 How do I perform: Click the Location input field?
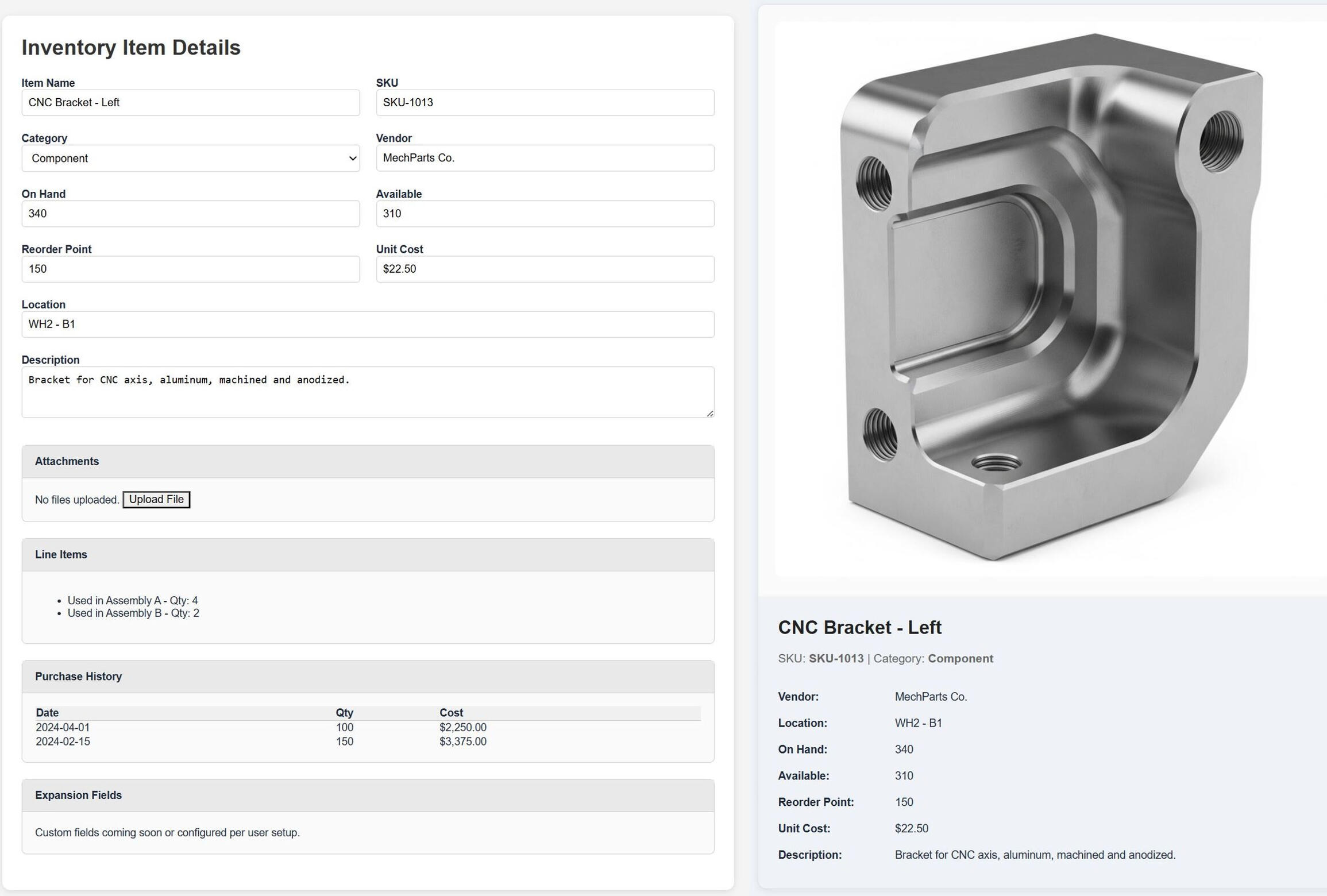368,325
